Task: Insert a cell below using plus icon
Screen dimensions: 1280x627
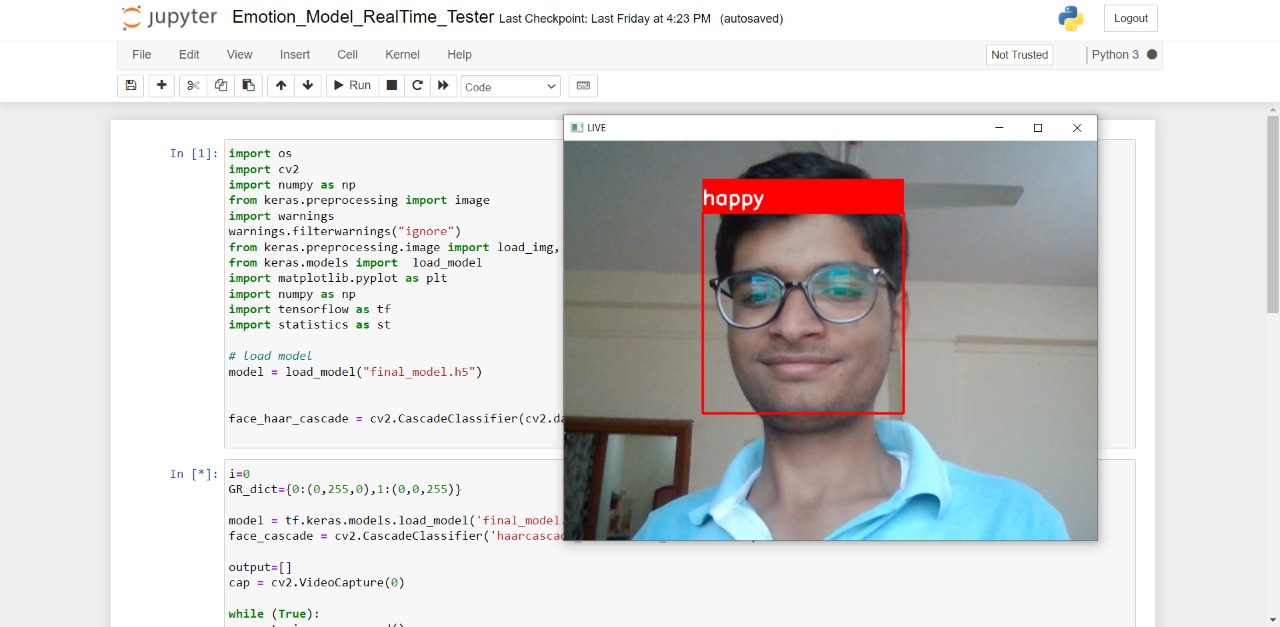Action: [161, 86]
